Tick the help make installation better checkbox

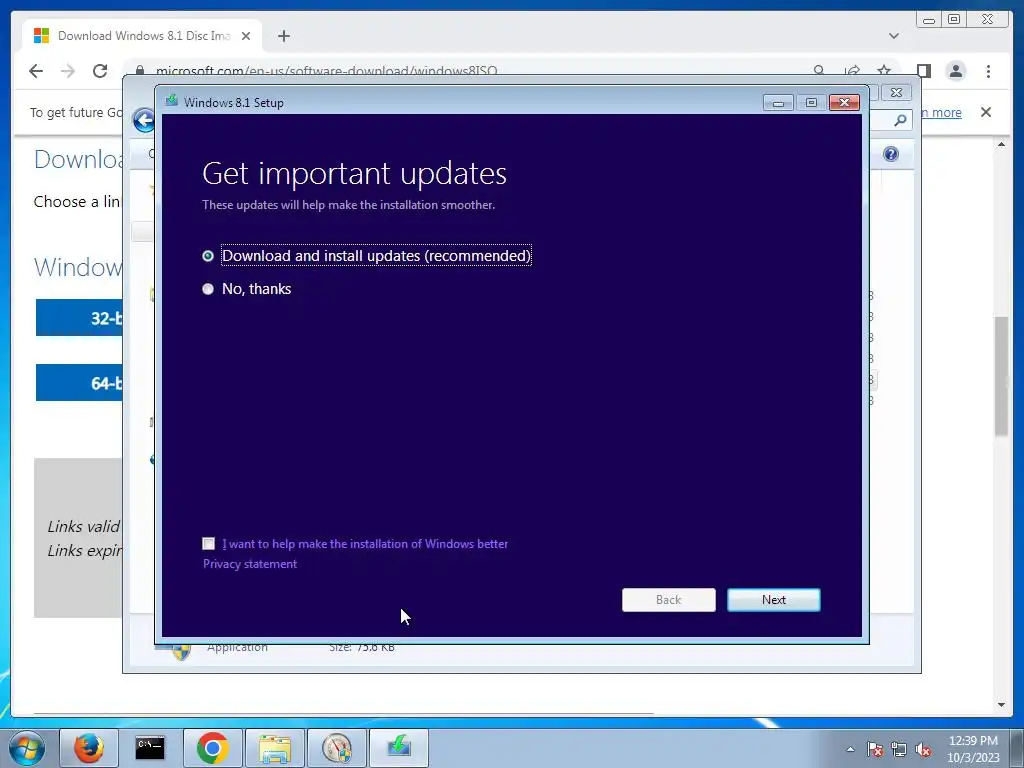tap(208, 543)
